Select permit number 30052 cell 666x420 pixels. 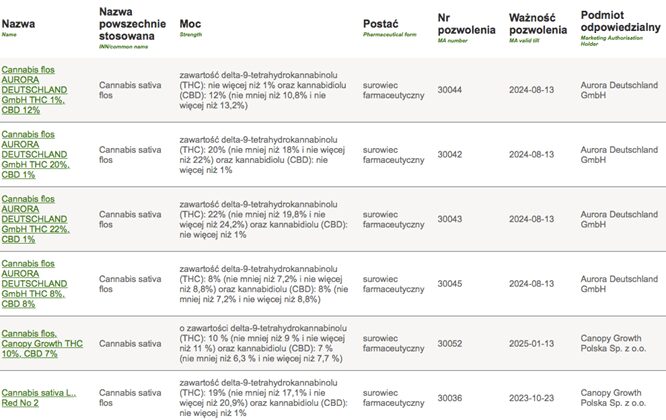click(x=450, y=344)
